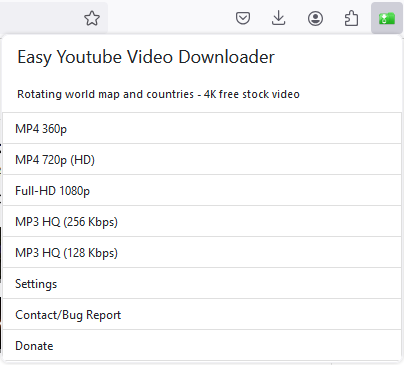Choose MP4 360p download option
Screen dimensions: 404x365
[x=202, y=128]
